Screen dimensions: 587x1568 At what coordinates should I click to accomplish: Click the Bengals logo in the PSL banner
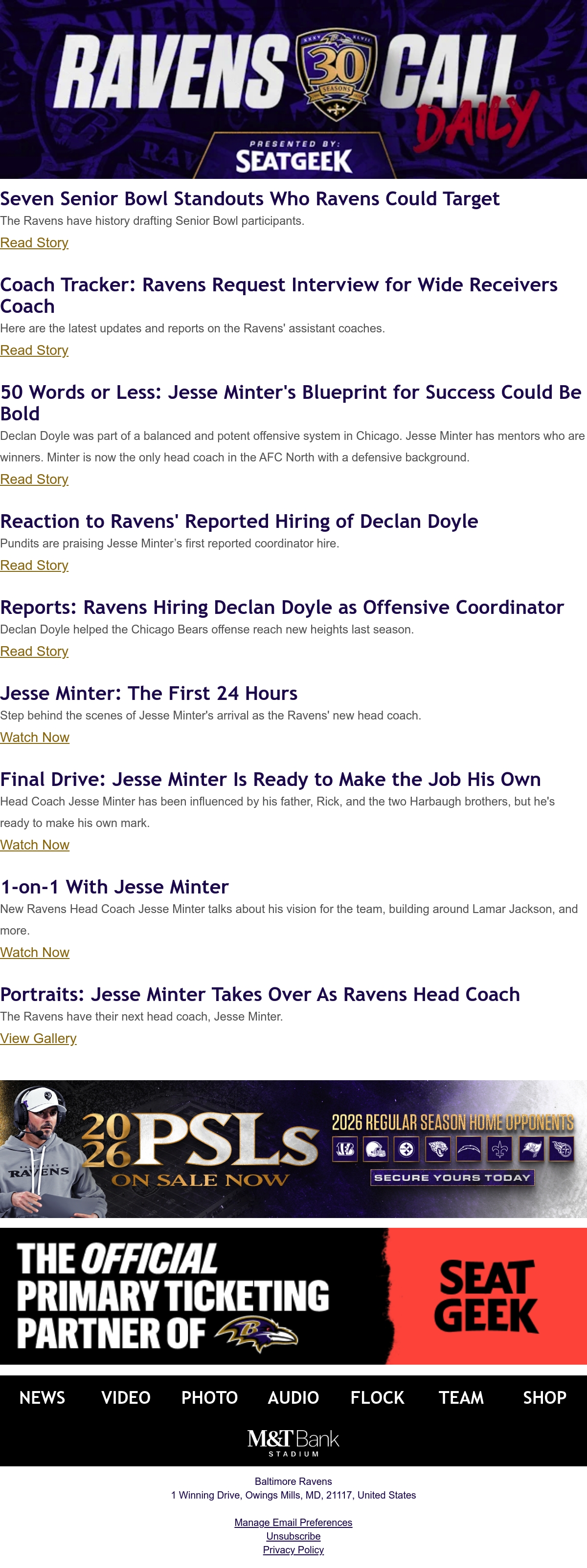click(345, 1149)
